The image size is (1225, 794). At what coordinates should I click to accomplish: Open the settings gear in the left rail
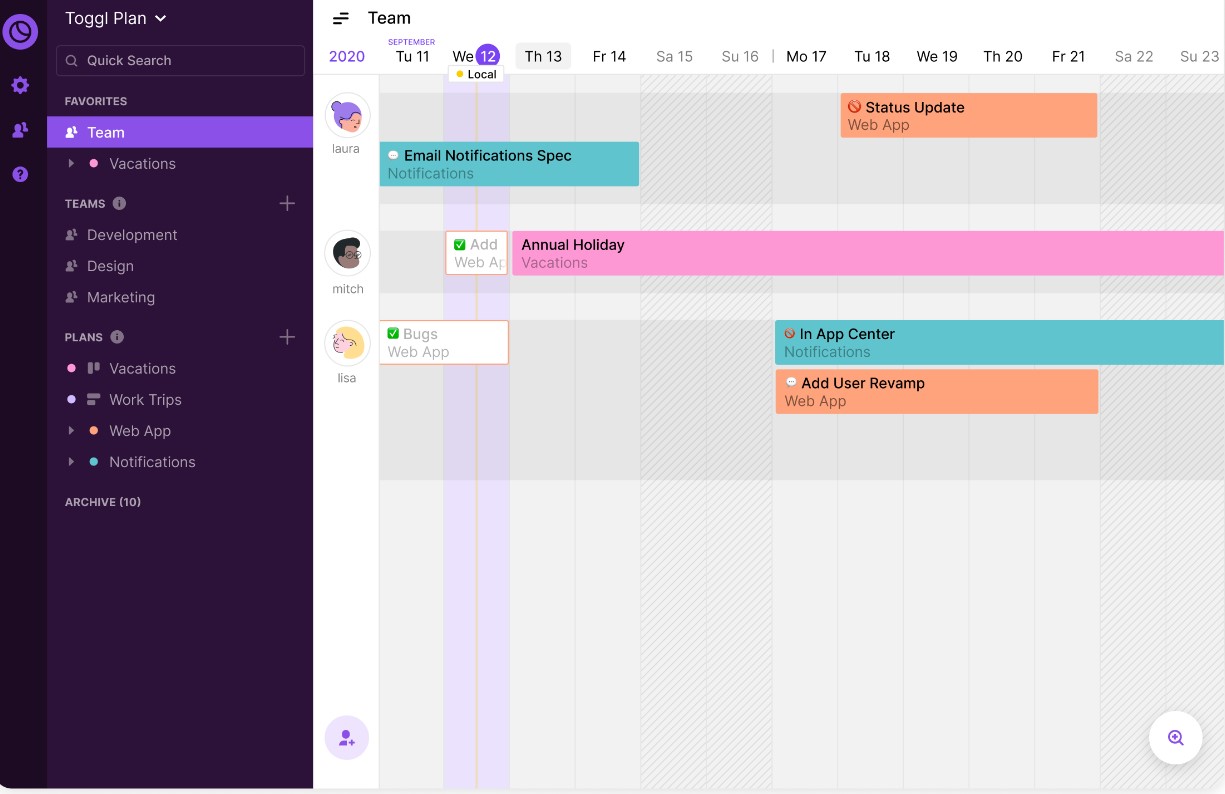pyautogui.click(x=20, y=85)
